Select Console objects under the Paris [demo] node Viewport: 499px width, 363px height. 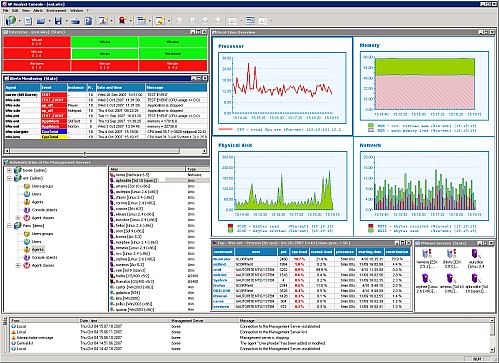[44, 257]
